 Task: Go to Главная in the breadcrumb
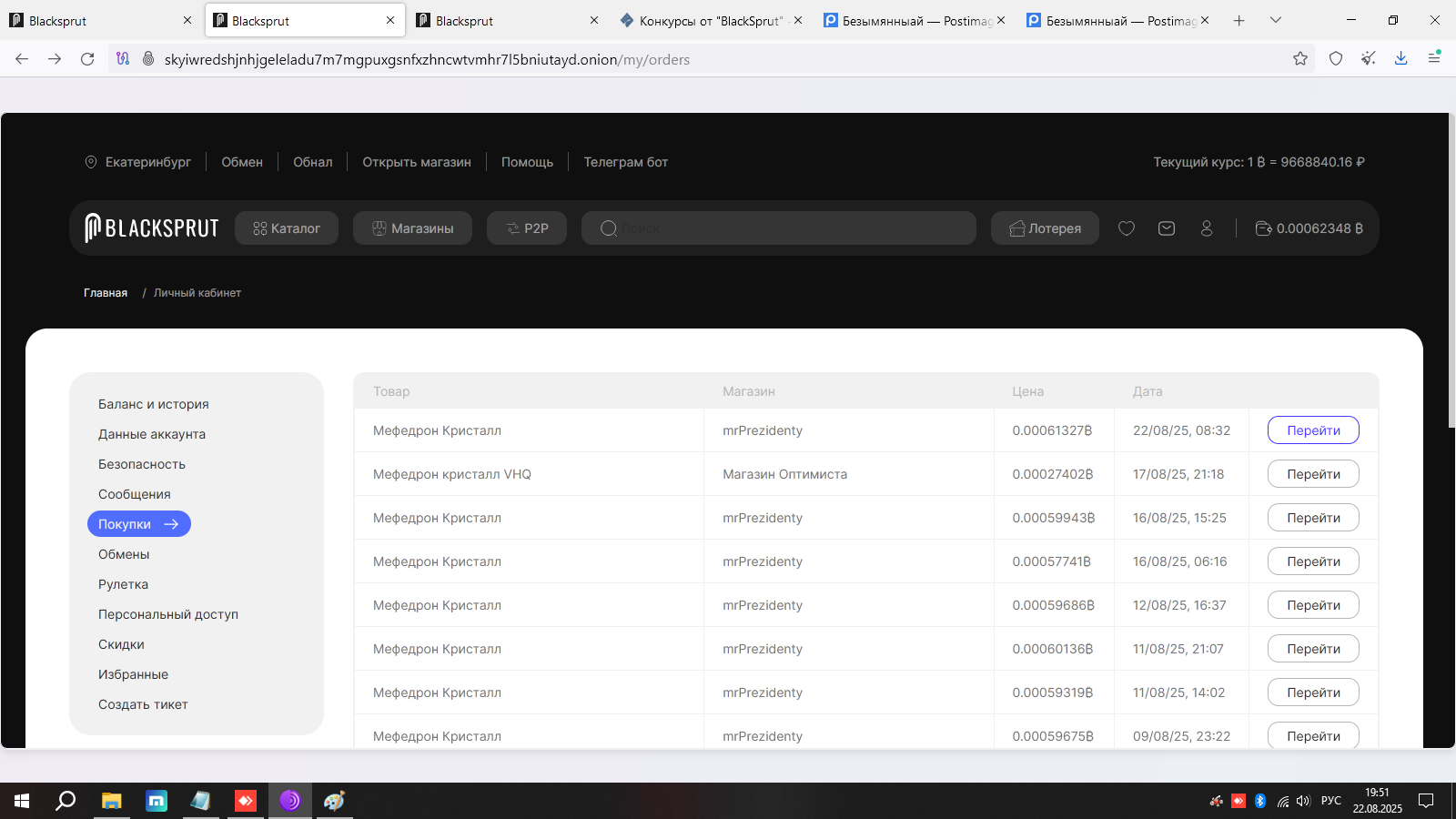(106, 293)
